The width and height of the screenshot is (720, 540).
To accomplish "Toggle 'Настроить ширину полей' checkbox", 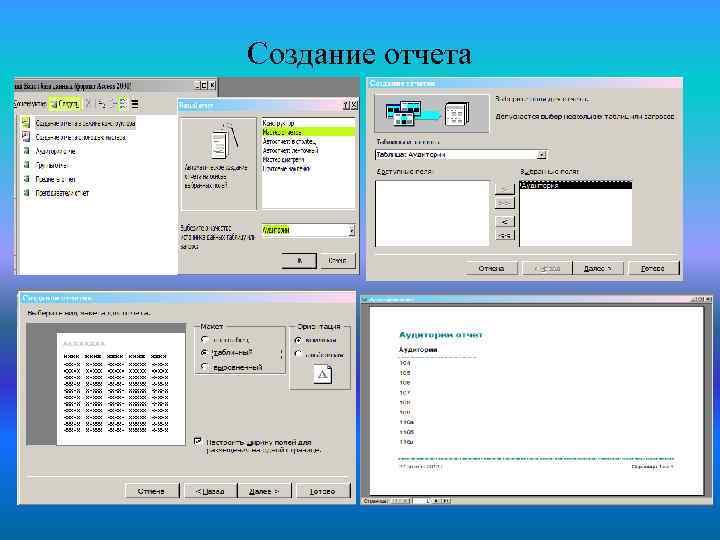I will coord(197,441).
